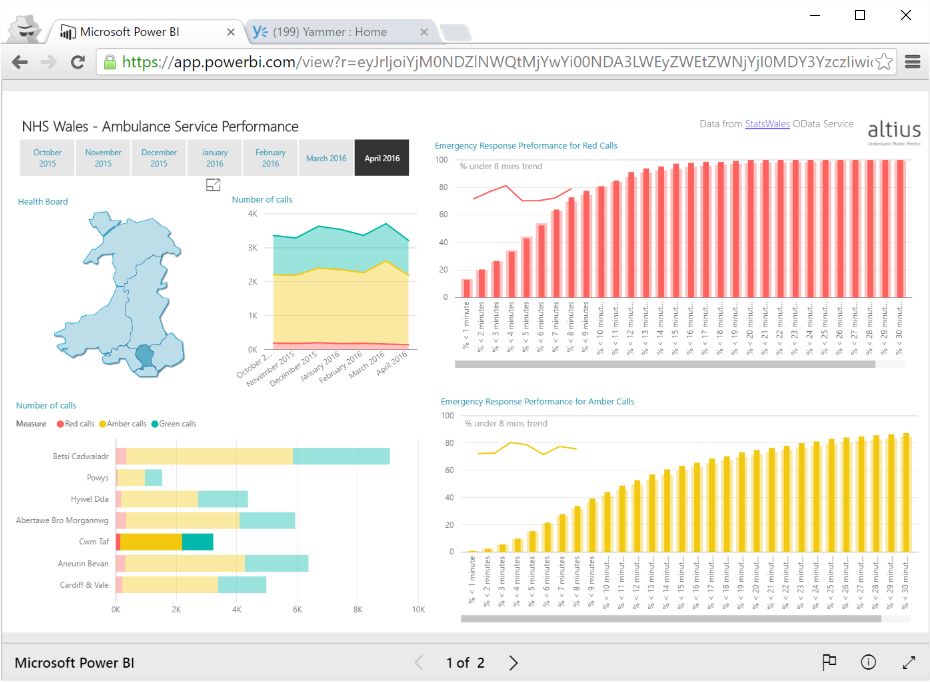Click the 'NHS Wales - Ambulance Service Performance' heading

coord(160,126)
